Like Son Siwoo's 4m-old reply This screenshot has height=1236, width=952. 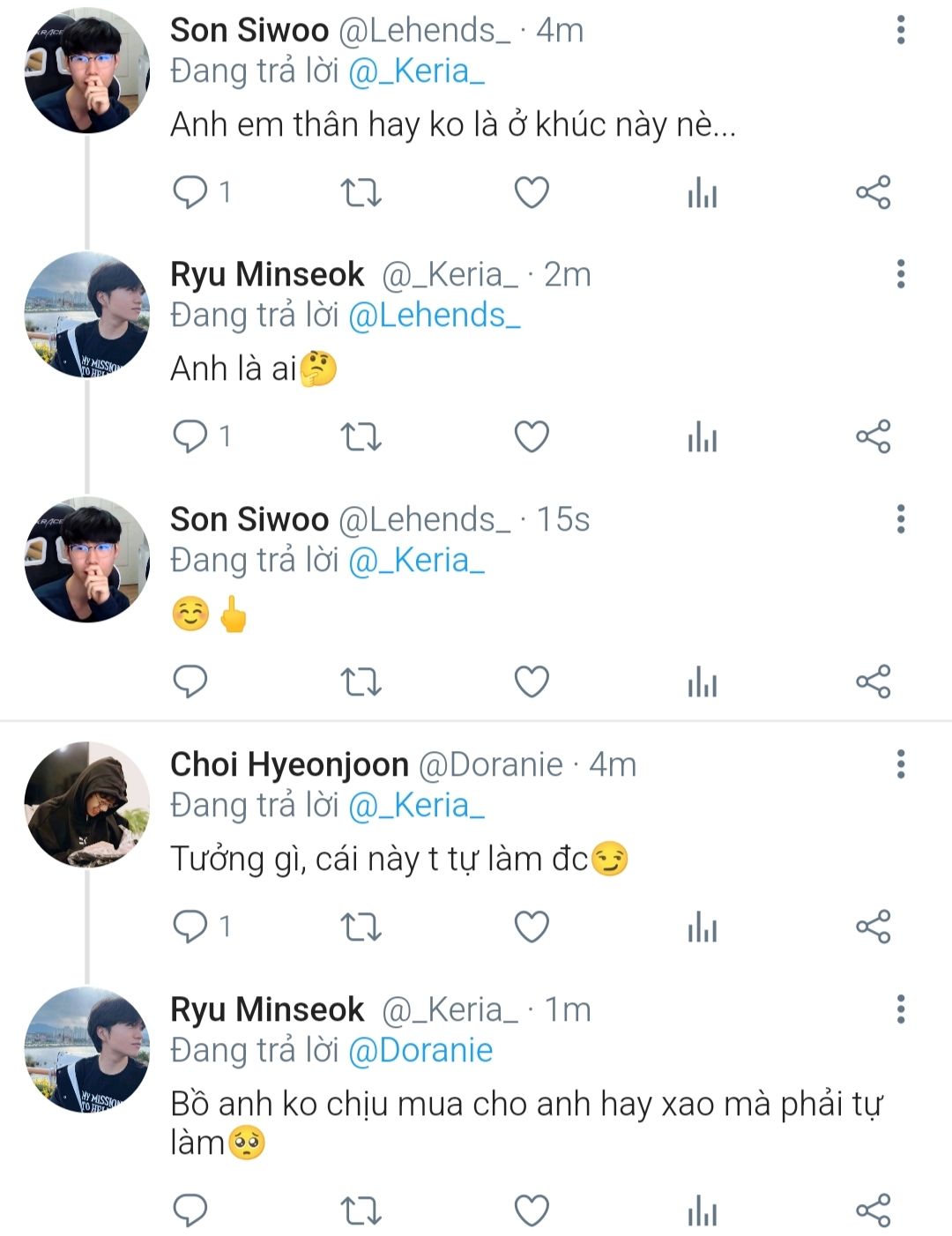click(x=532, y=192)
